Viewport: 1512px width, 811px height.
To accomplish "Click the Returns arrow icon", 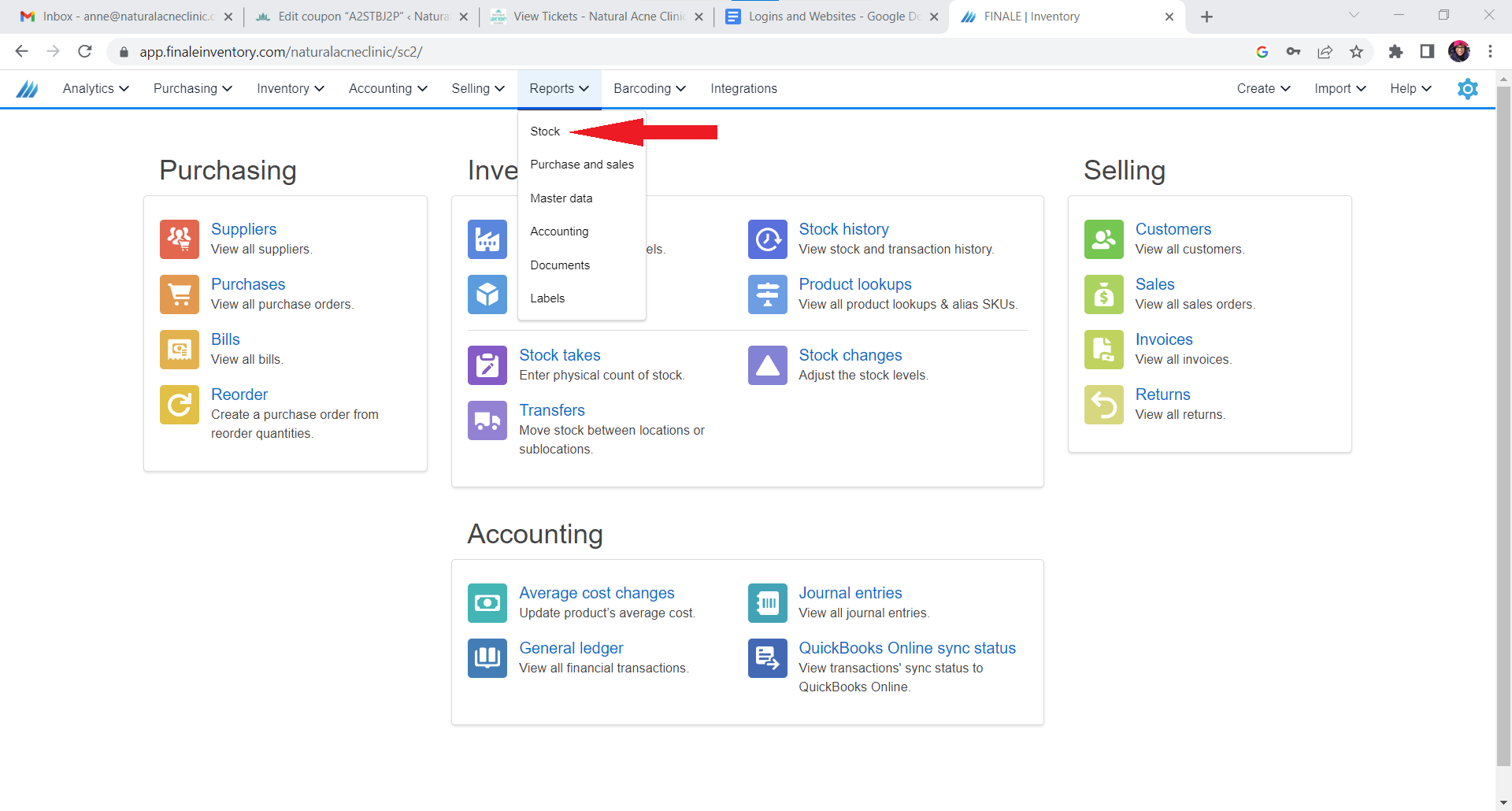I will (x=1104, y=405).
